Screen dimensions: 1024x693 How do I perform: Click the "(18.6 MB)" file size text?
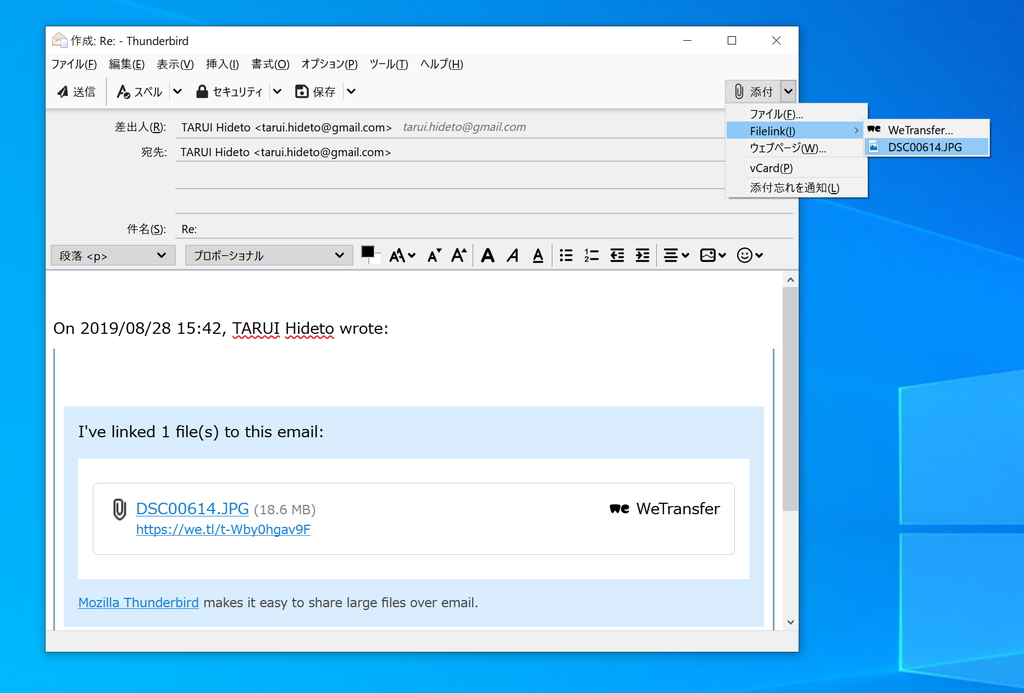click(x=285, y=509)
